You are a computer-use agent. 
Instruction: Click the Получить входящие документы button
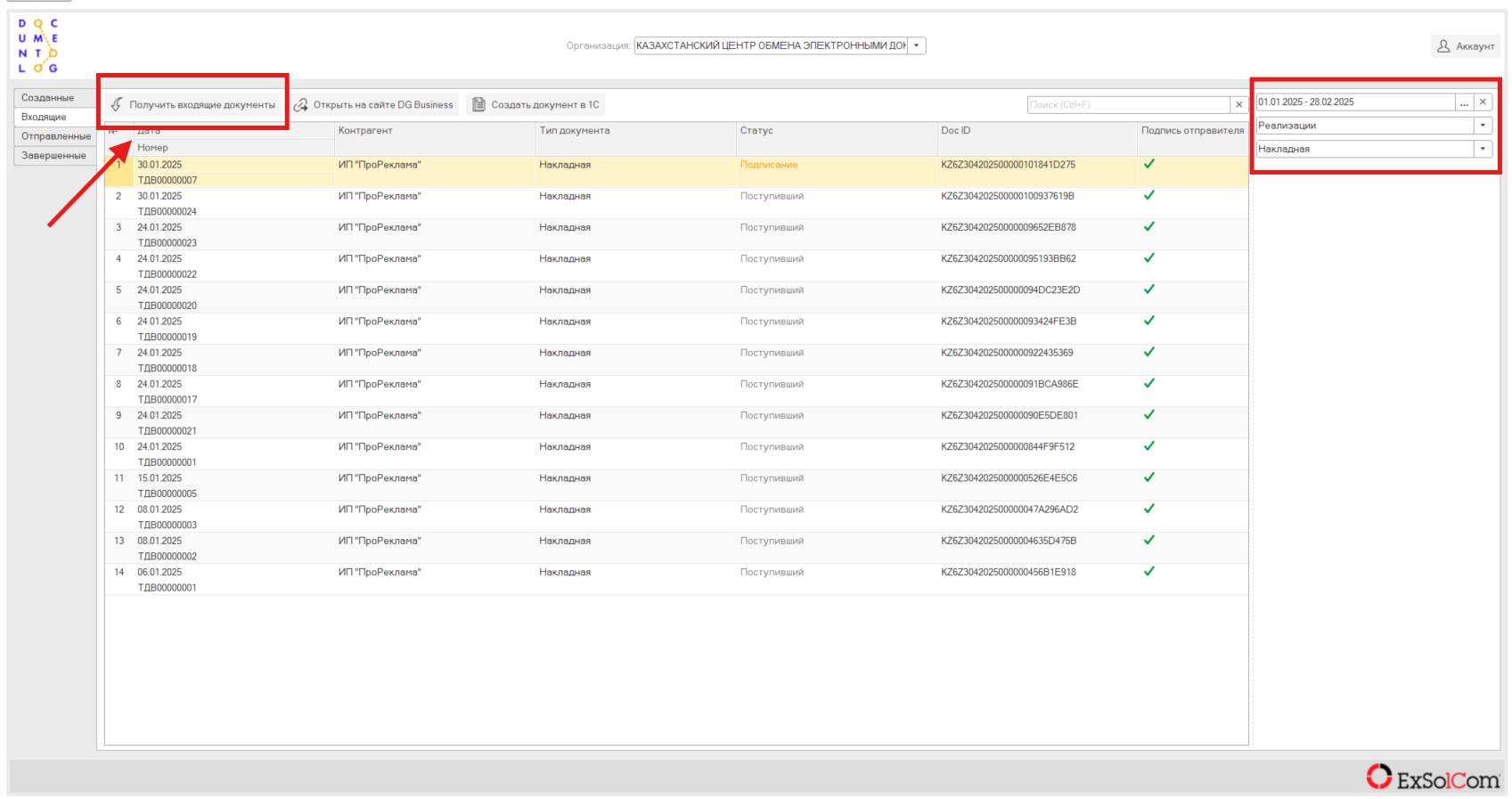click(x=193, y=105)
